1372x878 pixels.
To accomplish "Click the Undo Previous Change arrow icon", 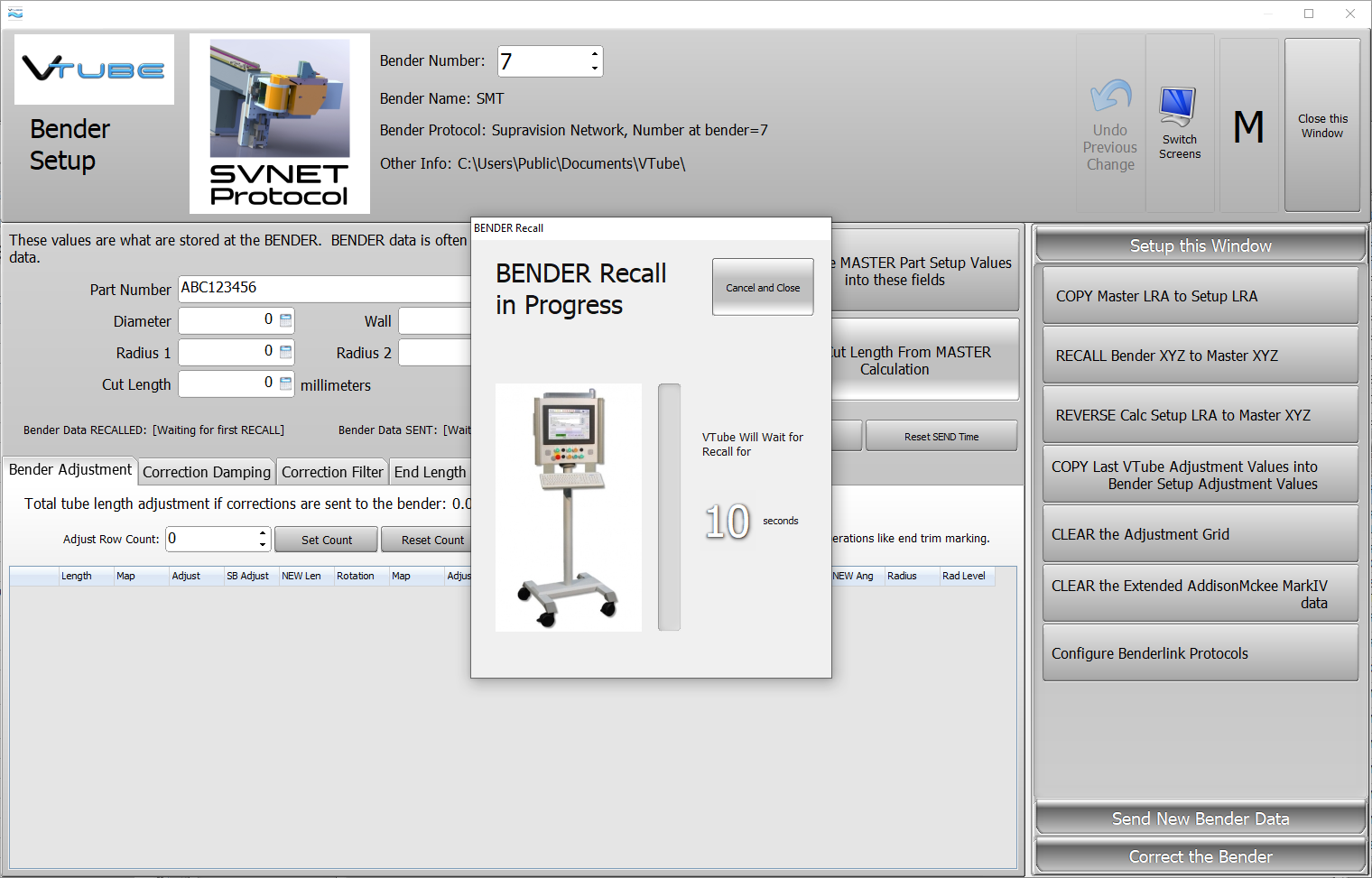I will coord(1110,97).
